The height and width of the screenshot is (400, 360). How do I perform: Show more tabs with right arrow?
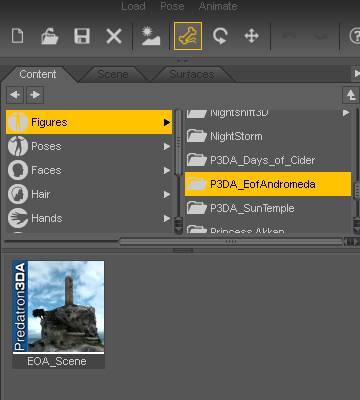(x=356, y=73)
